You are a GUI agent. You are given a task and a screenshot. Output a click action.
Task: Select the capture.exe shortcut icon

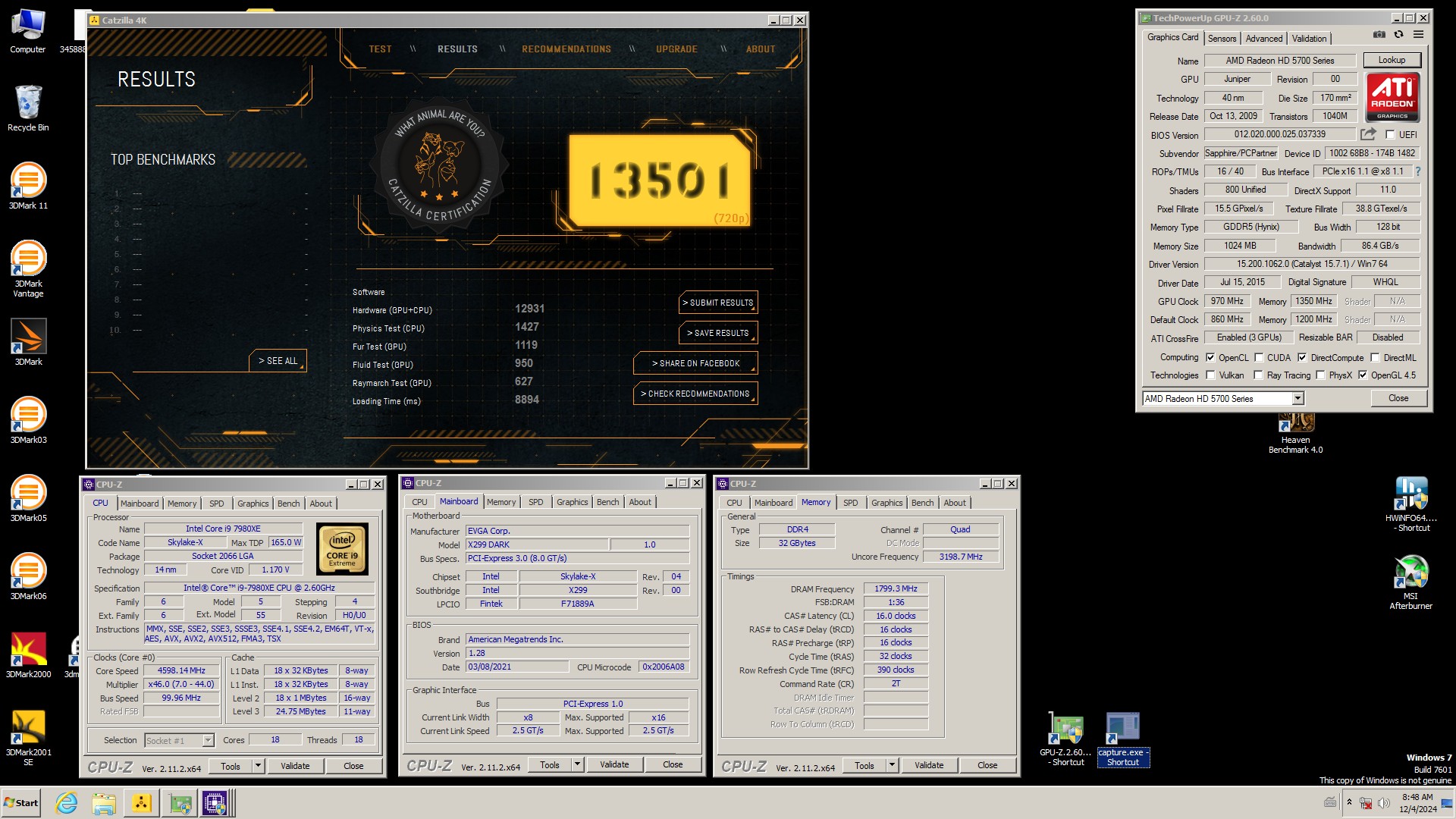1123,739
